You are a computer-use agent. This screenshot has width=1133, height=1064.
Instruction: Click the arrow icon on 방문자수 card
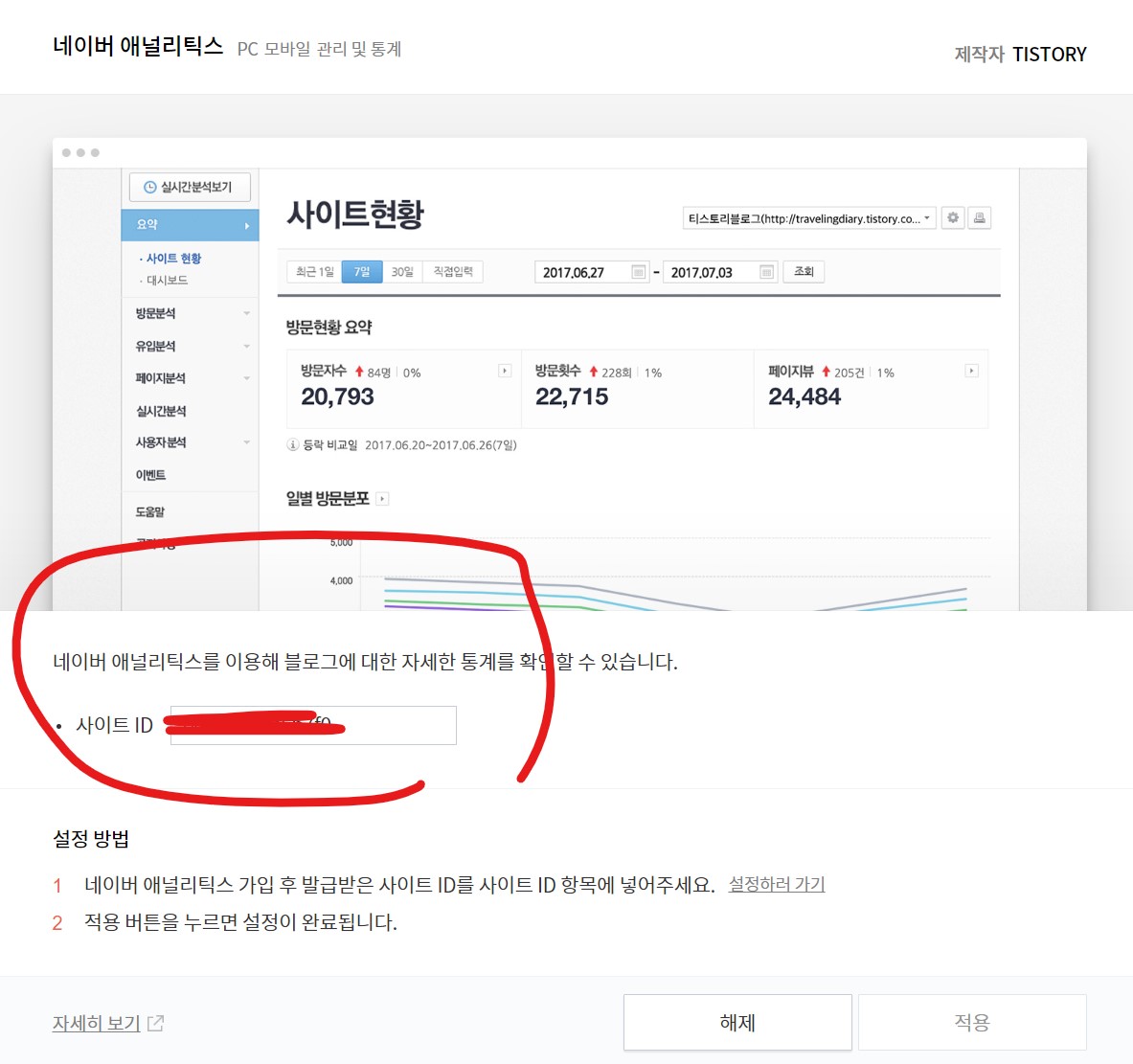pyautogui.click(x=505, y=371)
